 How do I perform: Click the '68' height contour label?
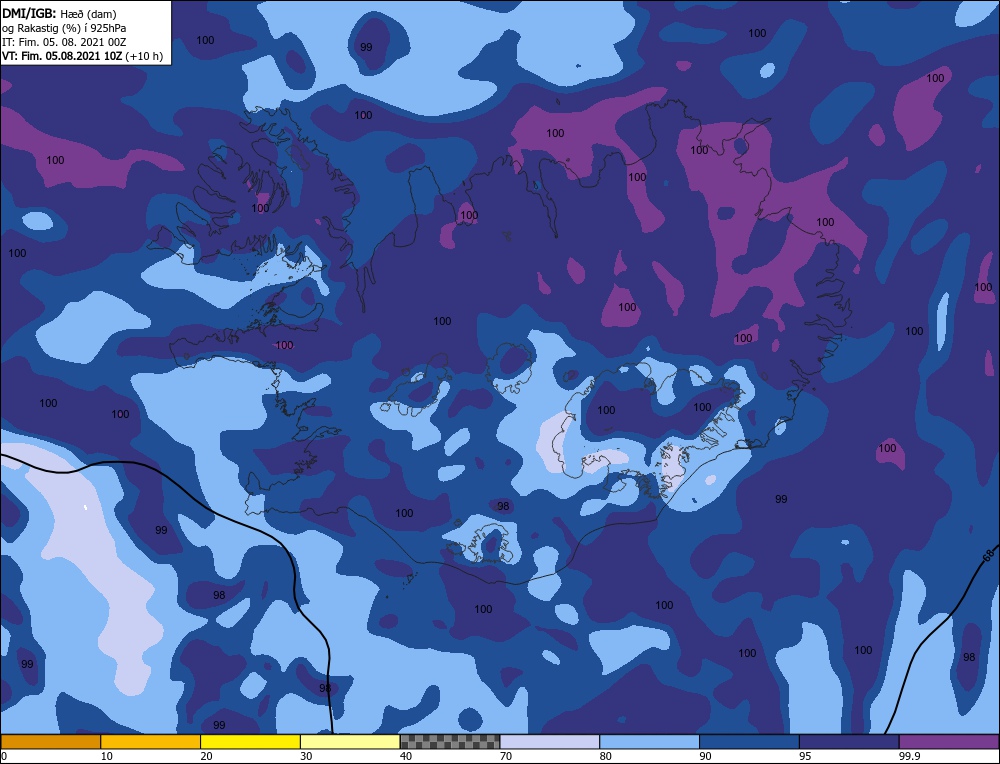point(988,555)
